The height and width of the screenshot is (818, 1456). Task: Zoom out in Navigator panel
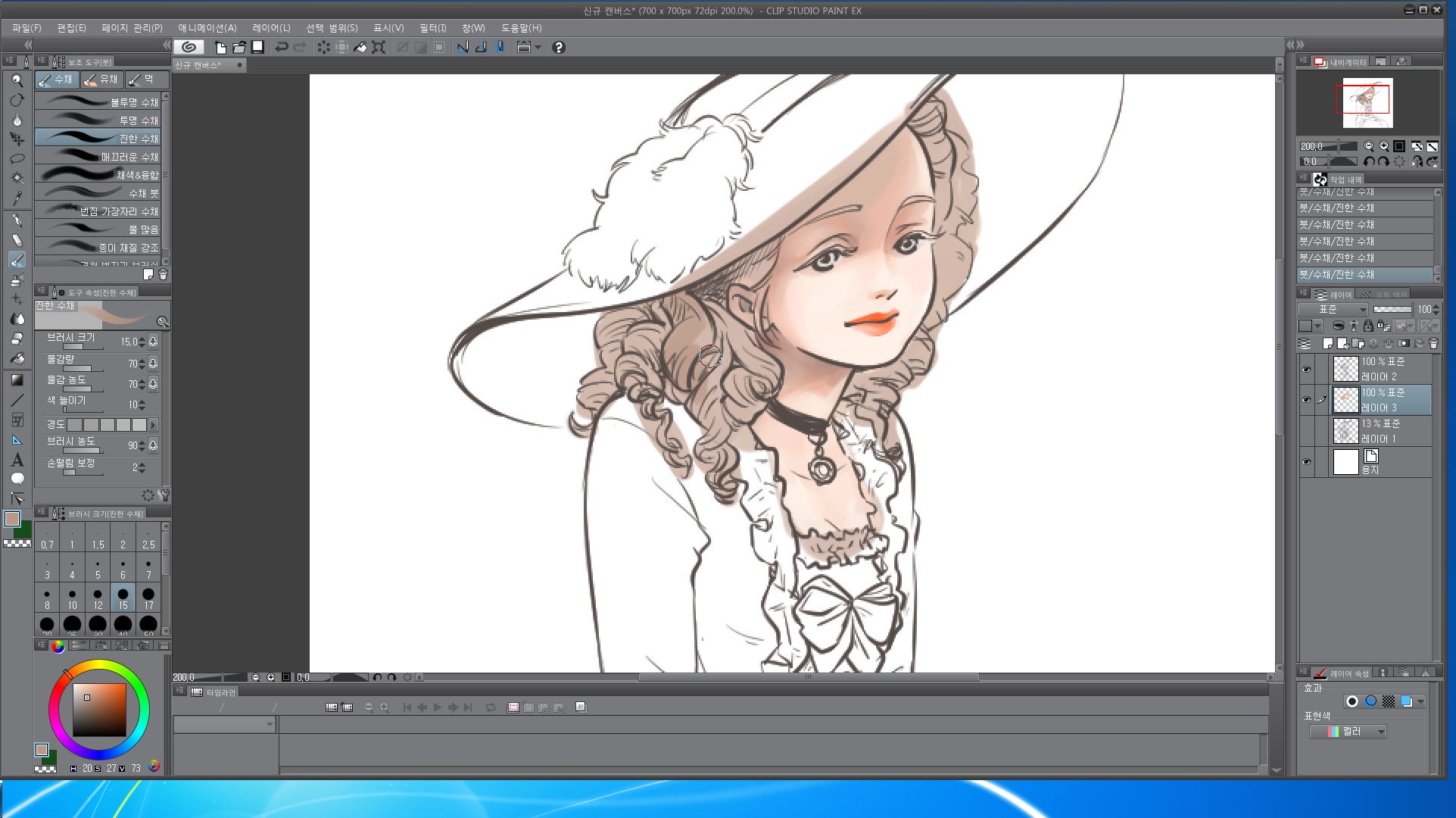click(x=1369, y=146)
